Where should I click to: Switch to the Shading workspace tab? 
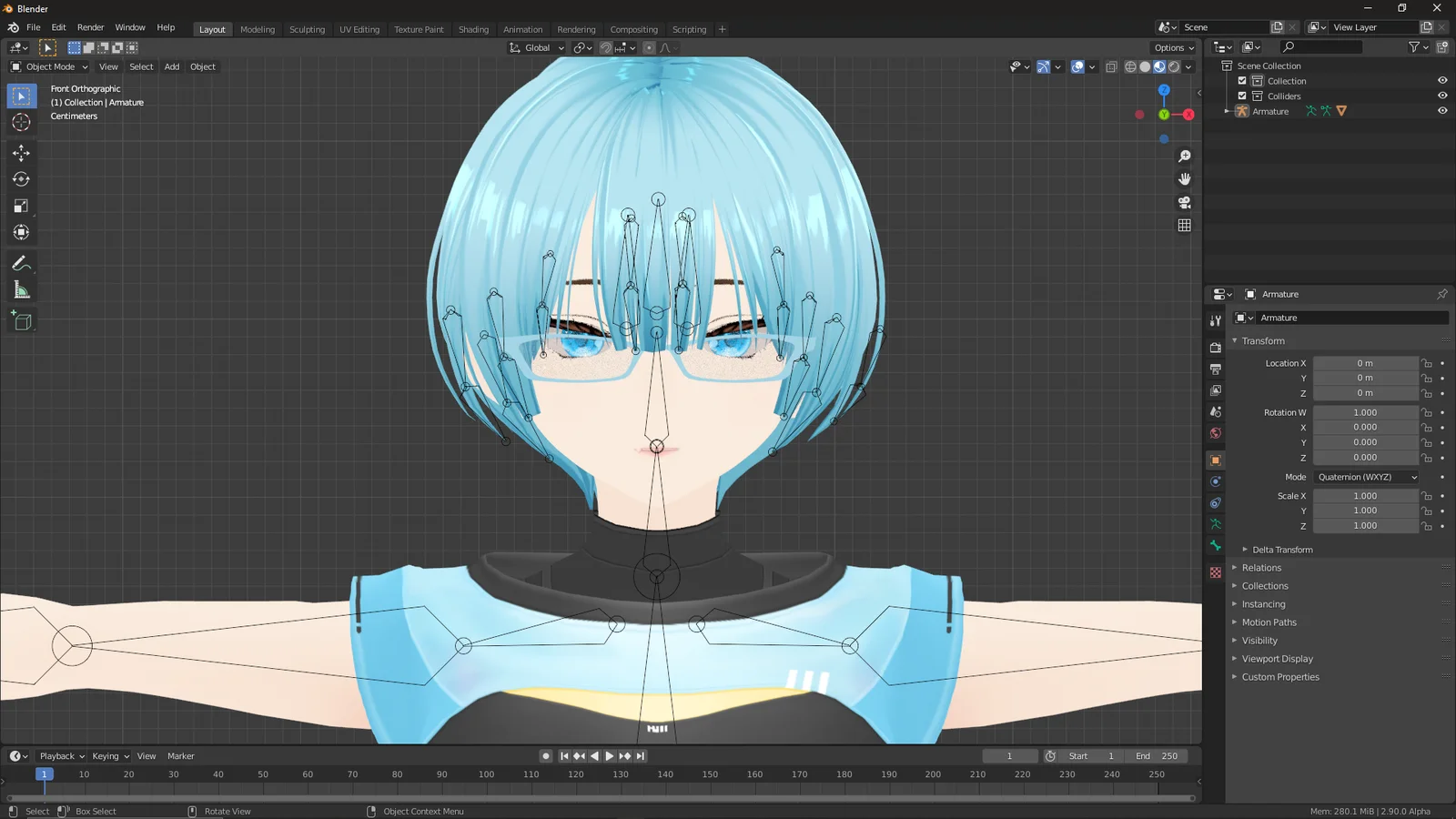[473, 29]
